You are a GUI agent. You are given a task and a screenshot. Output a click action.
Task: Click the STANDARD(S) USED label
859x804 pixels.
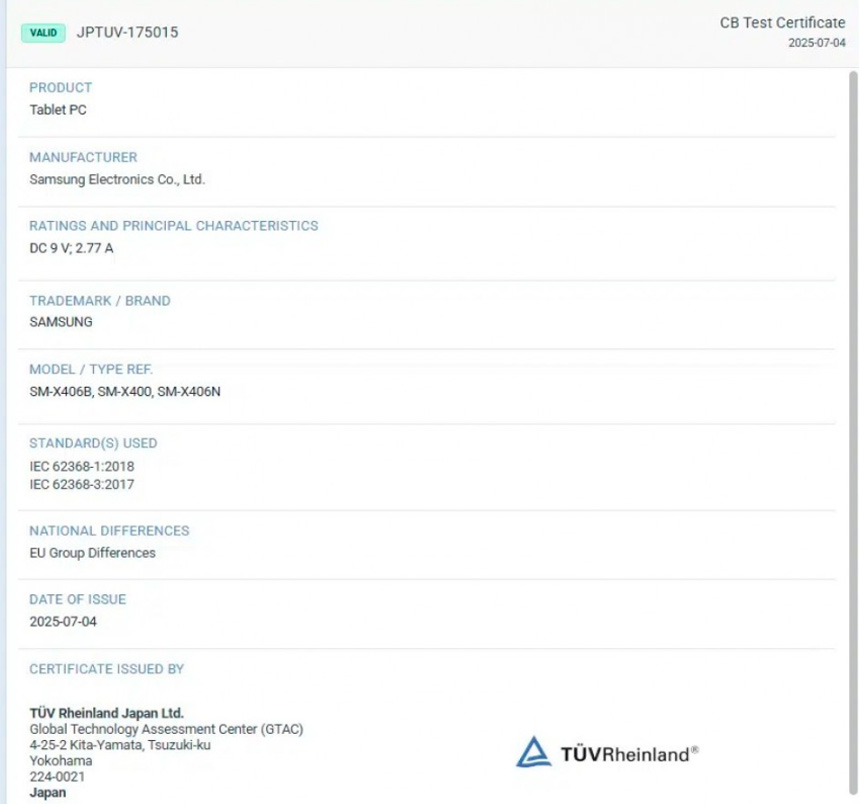coord(93,443)
